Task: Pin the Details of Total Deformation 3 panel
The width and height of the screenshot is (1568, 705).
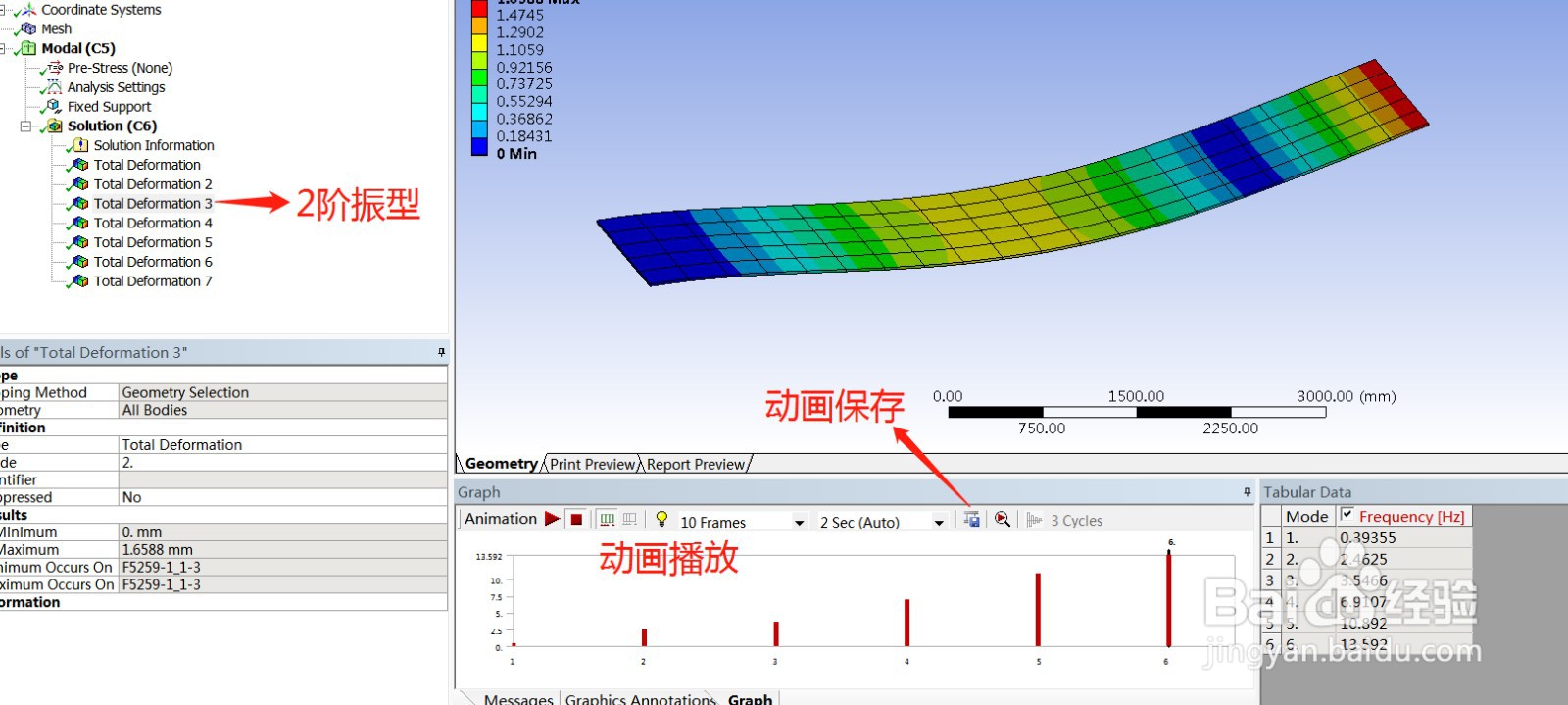Action: coord(441,352)
